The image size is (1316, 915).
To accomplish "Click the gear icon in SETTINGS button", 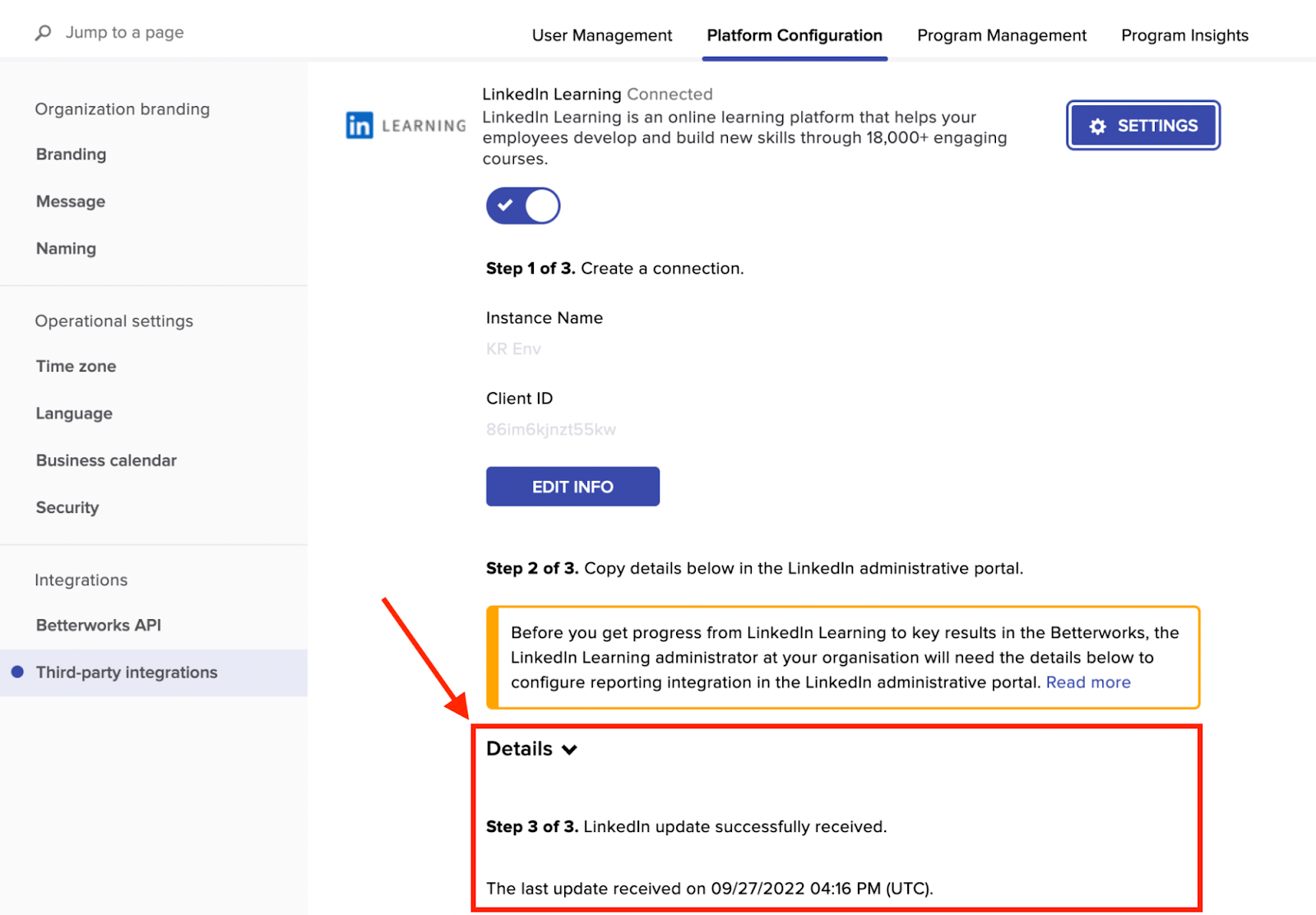I will coord(1097,126).
